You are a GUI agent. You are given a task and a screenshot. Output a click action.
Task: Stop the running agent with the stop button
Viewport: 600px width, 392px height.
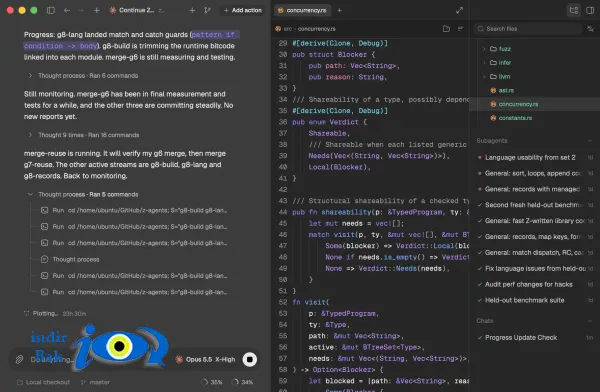(x=250, y=359)
